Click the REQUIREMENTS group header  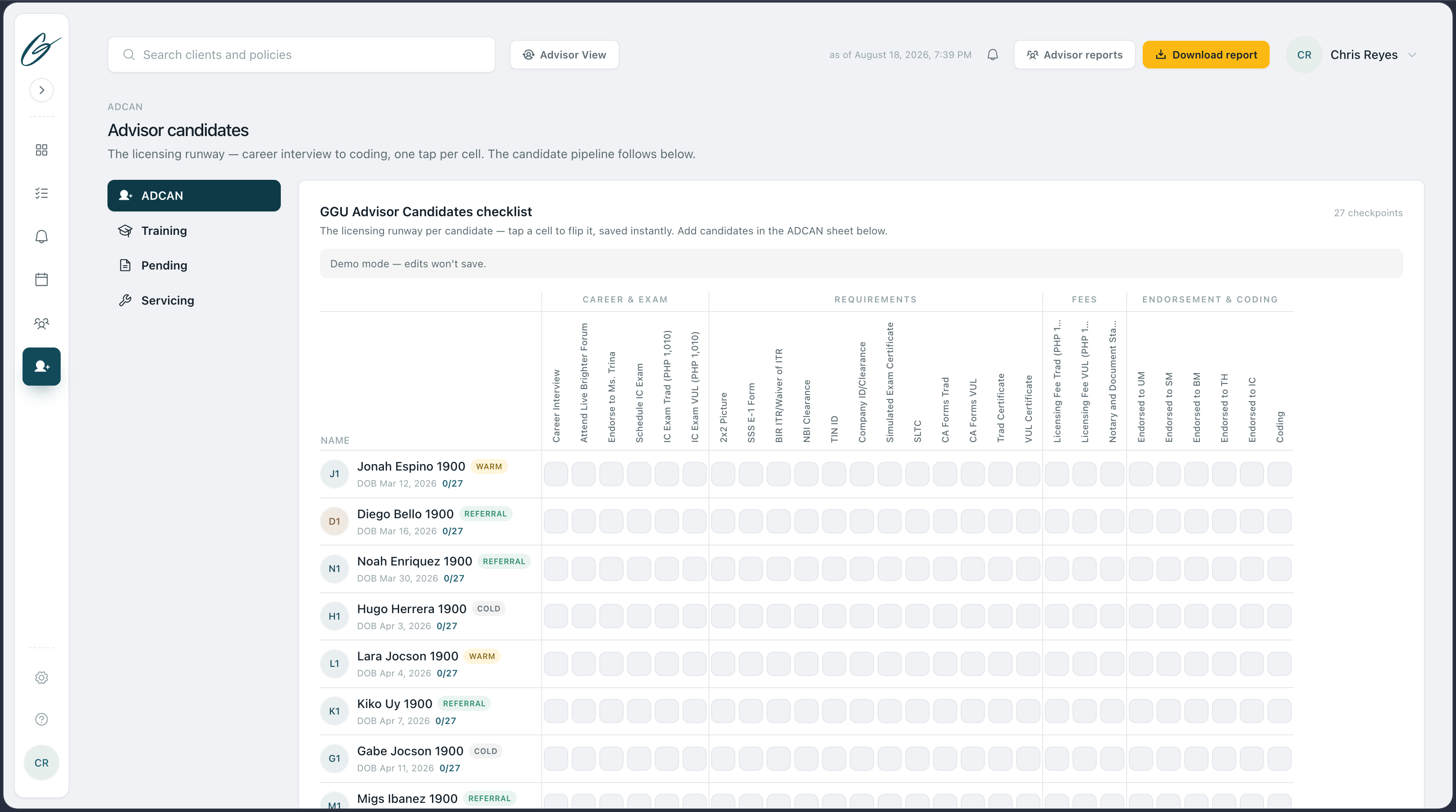click(875, 299)
